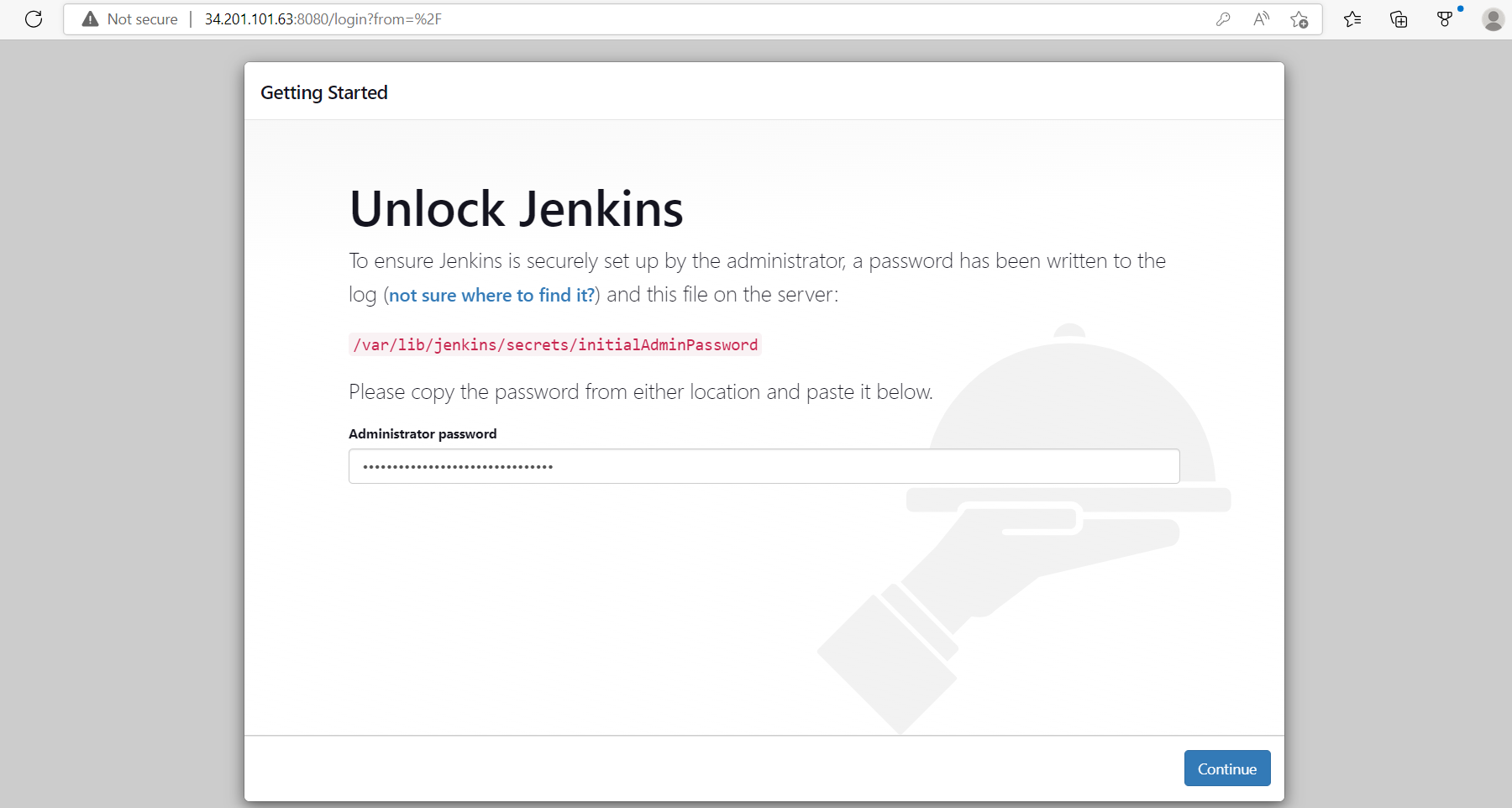Add this page to favorites
The width and height of the screenshot is (1512, 808).
[1299, 18]
